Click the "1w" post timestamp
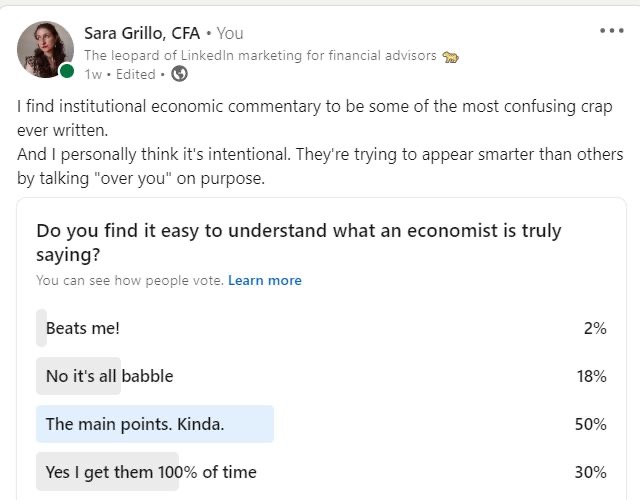Image resolution: width=640 pixels, height=500 pixels. point(93,74)
